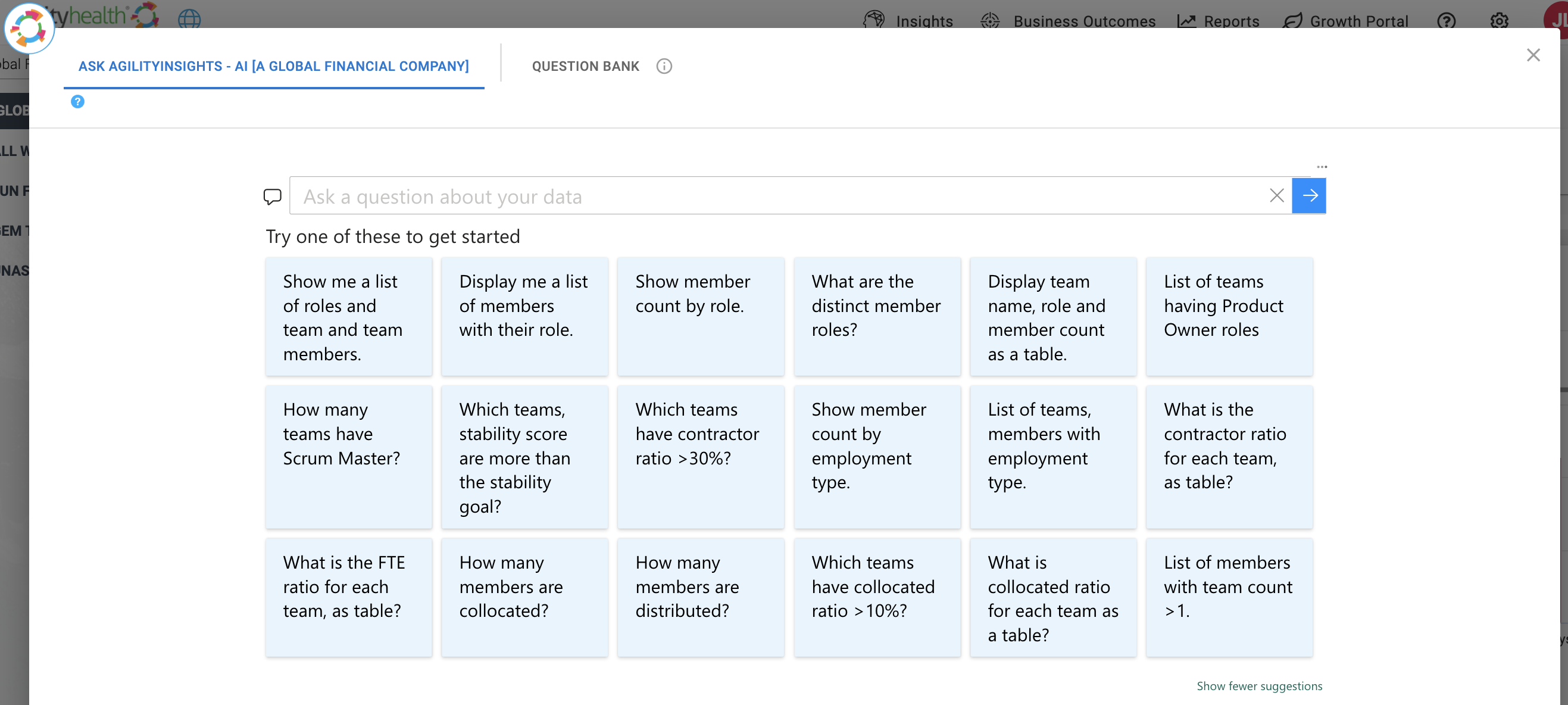Focus the Ask a question input field

point(779,196)
